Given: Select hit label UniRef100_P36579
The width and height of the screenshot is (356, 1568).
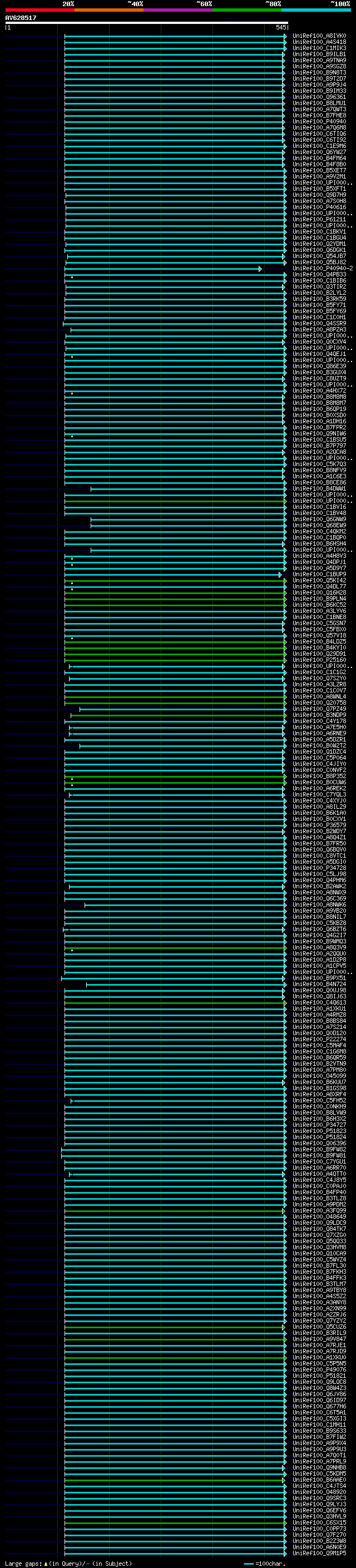Looking at the screenshot, I should pyautogui.click(x=319, y=825).
